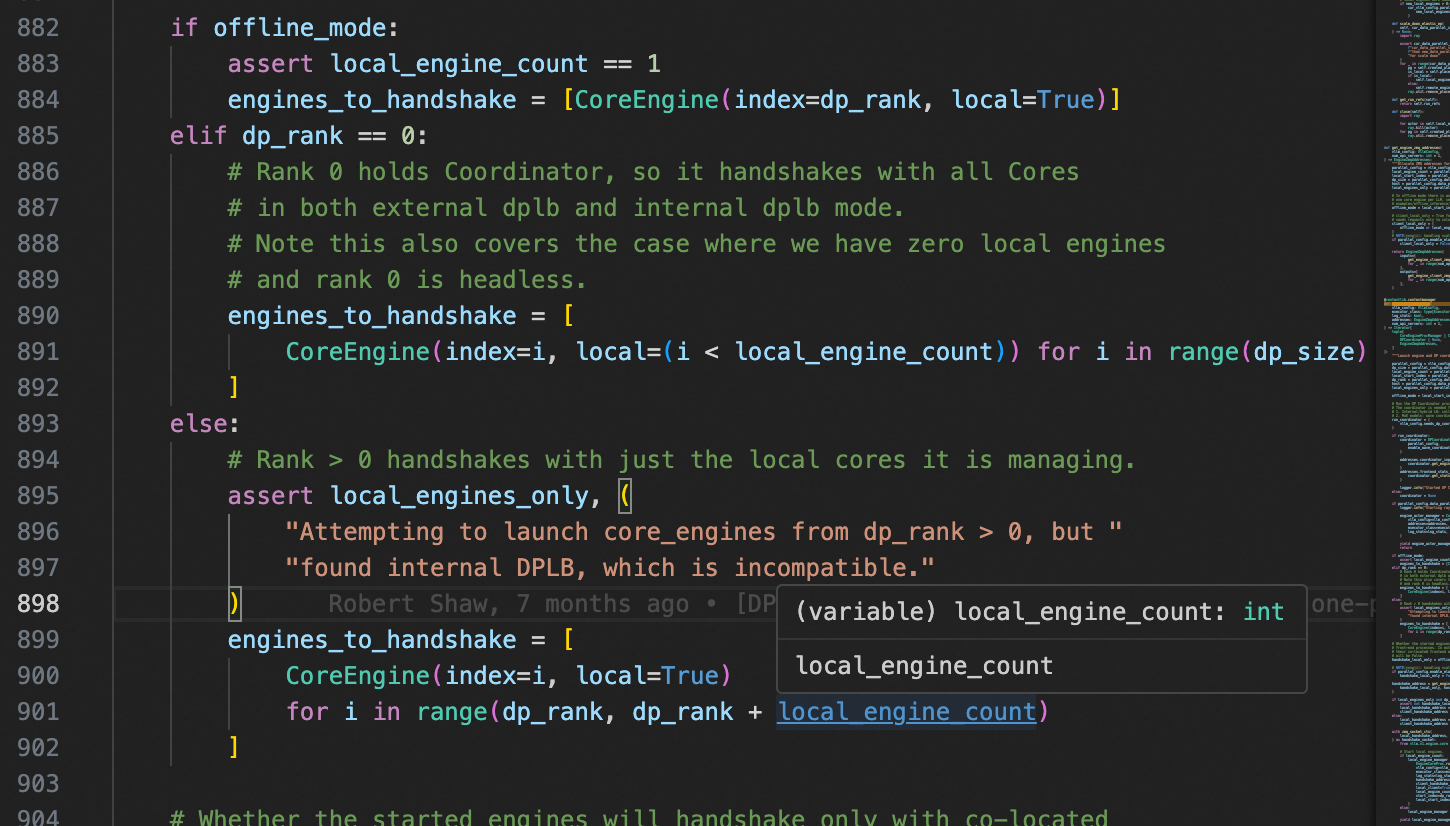Click 'dp_rank' in the elif condition on line 885

click(x=293, y=135)
